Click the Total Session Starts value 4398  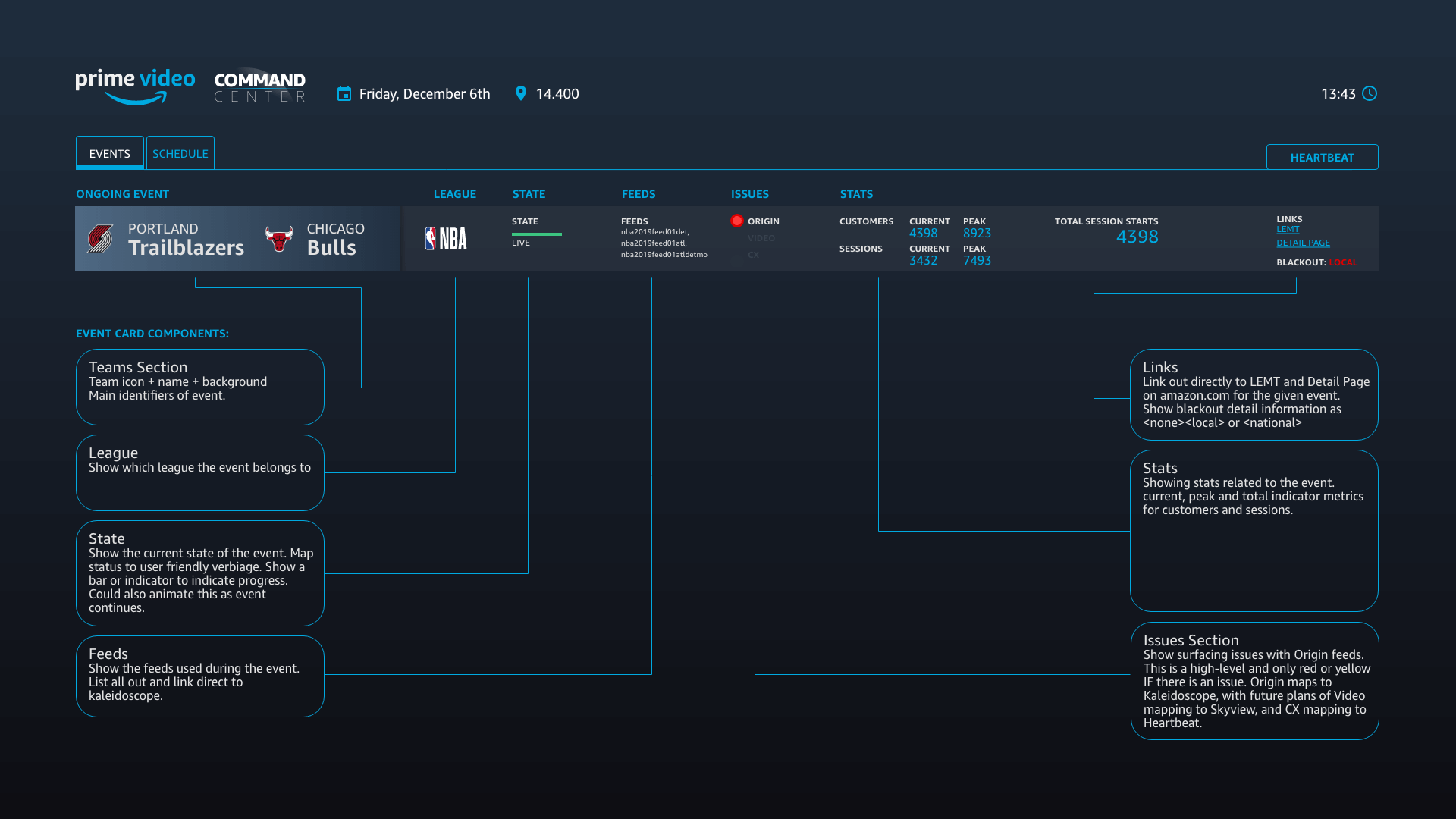pyautogui.click(x=1137, y=237)
